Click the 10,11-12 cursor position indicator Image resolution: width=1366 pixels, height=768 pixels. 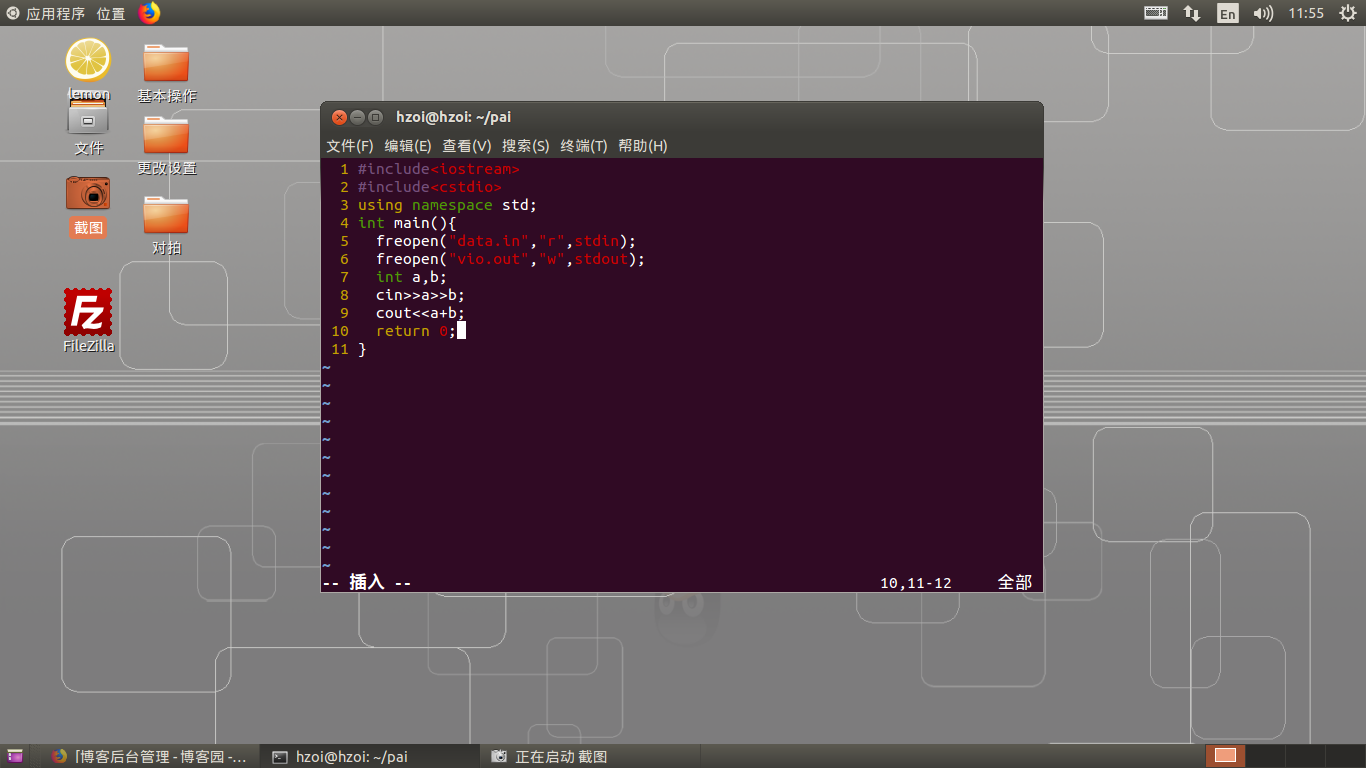point(916,582)
